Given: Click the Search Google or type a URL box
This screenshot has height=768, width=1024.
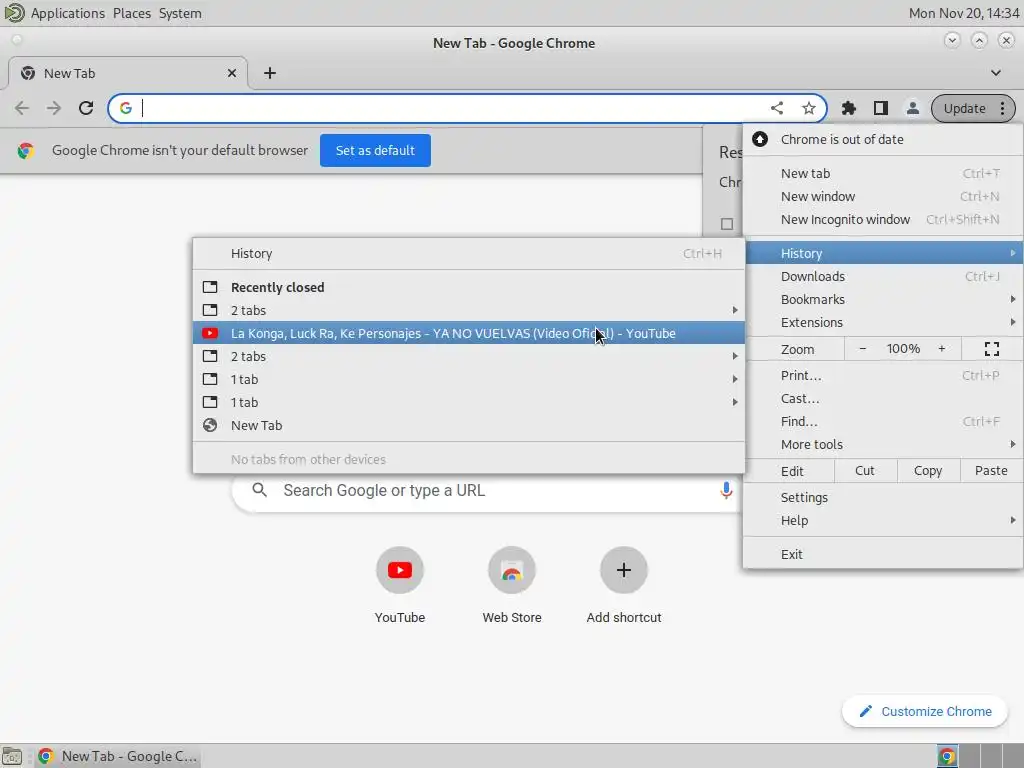Looking at the screenshot, I should 486,491.
